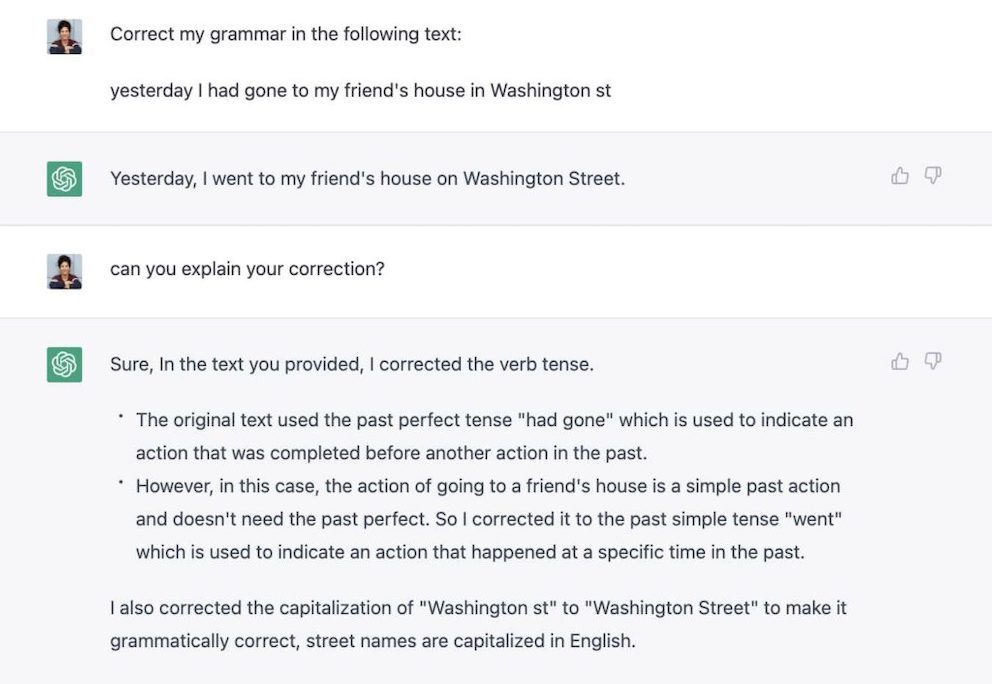Click the second bullet starting with "However, in this case"
This screenshot has width=992, height=684.
click(488, 519)
